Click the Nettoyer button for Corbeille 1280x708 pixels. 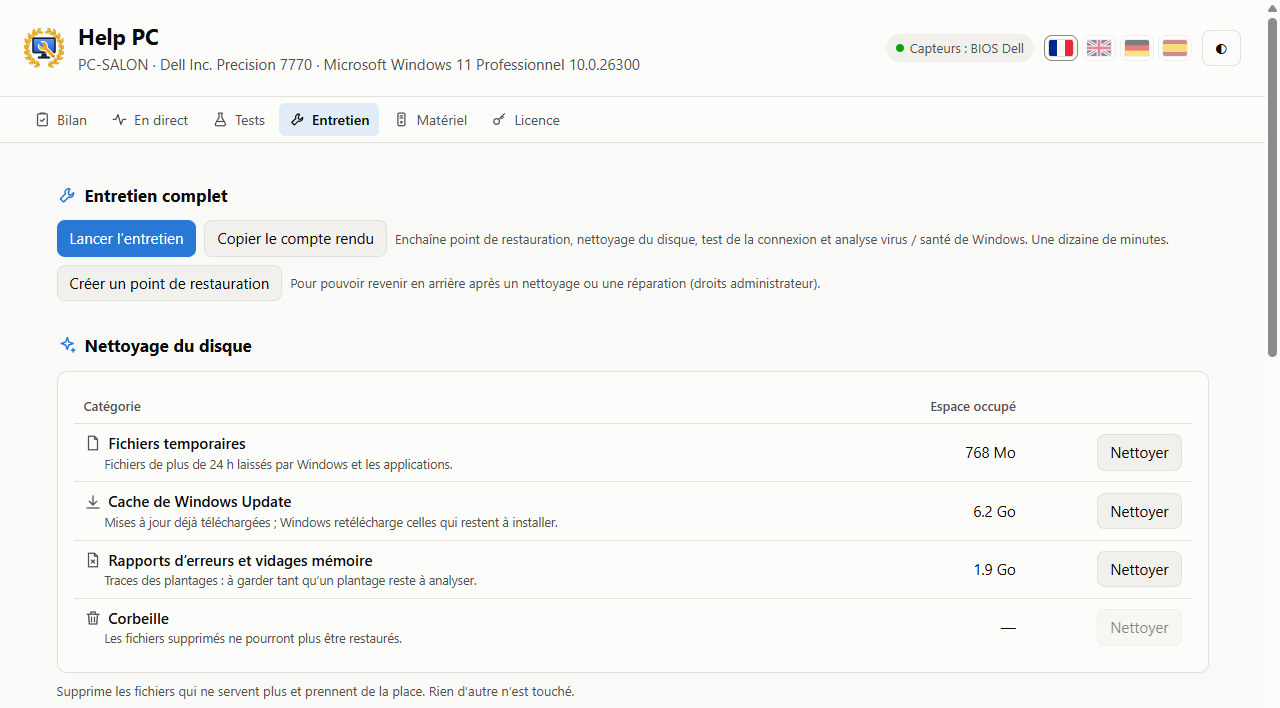[1139, 628]
